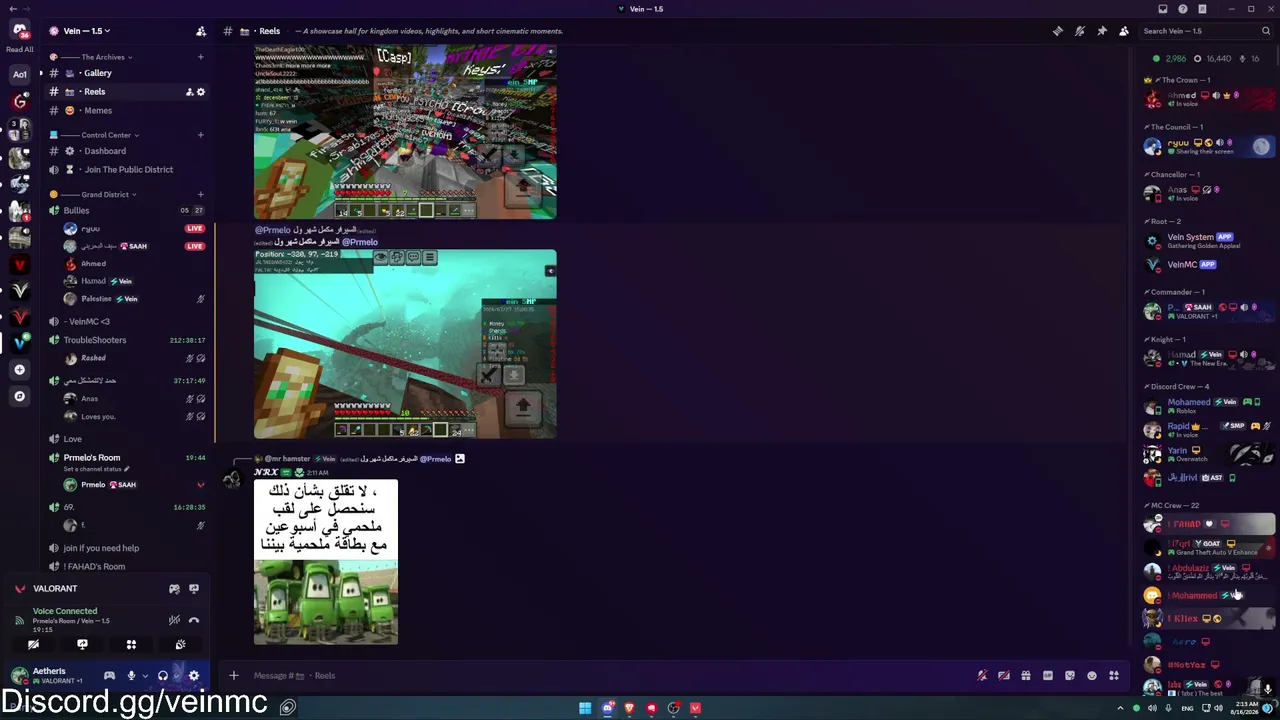Open the teal Minecraft screenshot attachment
1280x720 pixels.
[405, 344]
